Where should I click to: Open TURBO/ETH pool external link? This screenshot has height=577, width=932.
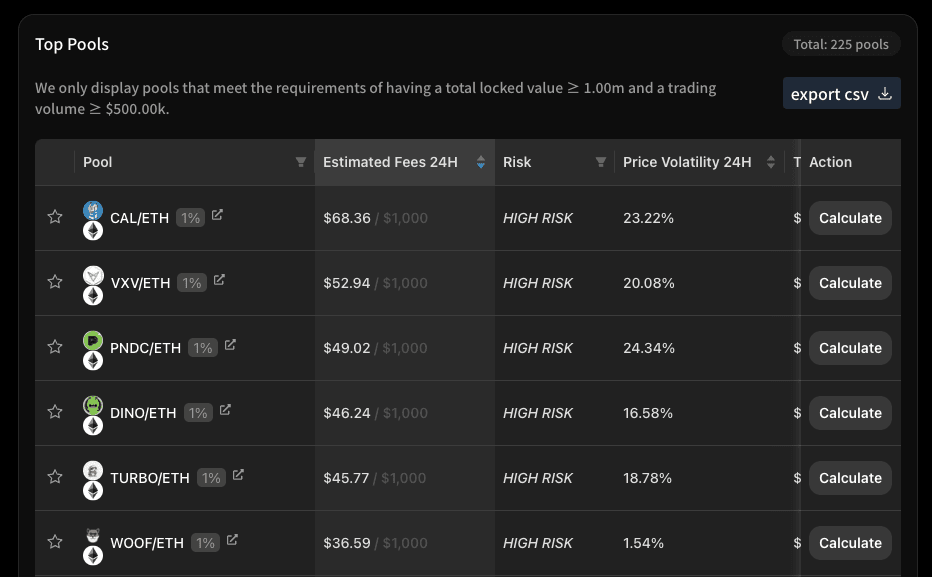(238, 475)
